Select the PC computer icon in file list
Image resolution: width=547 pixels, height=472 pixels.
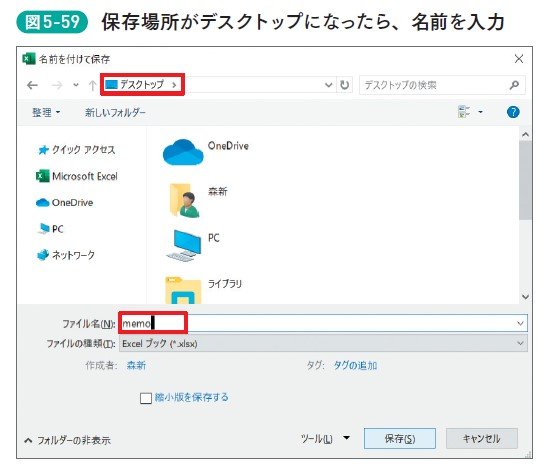(x=184, y=245)
